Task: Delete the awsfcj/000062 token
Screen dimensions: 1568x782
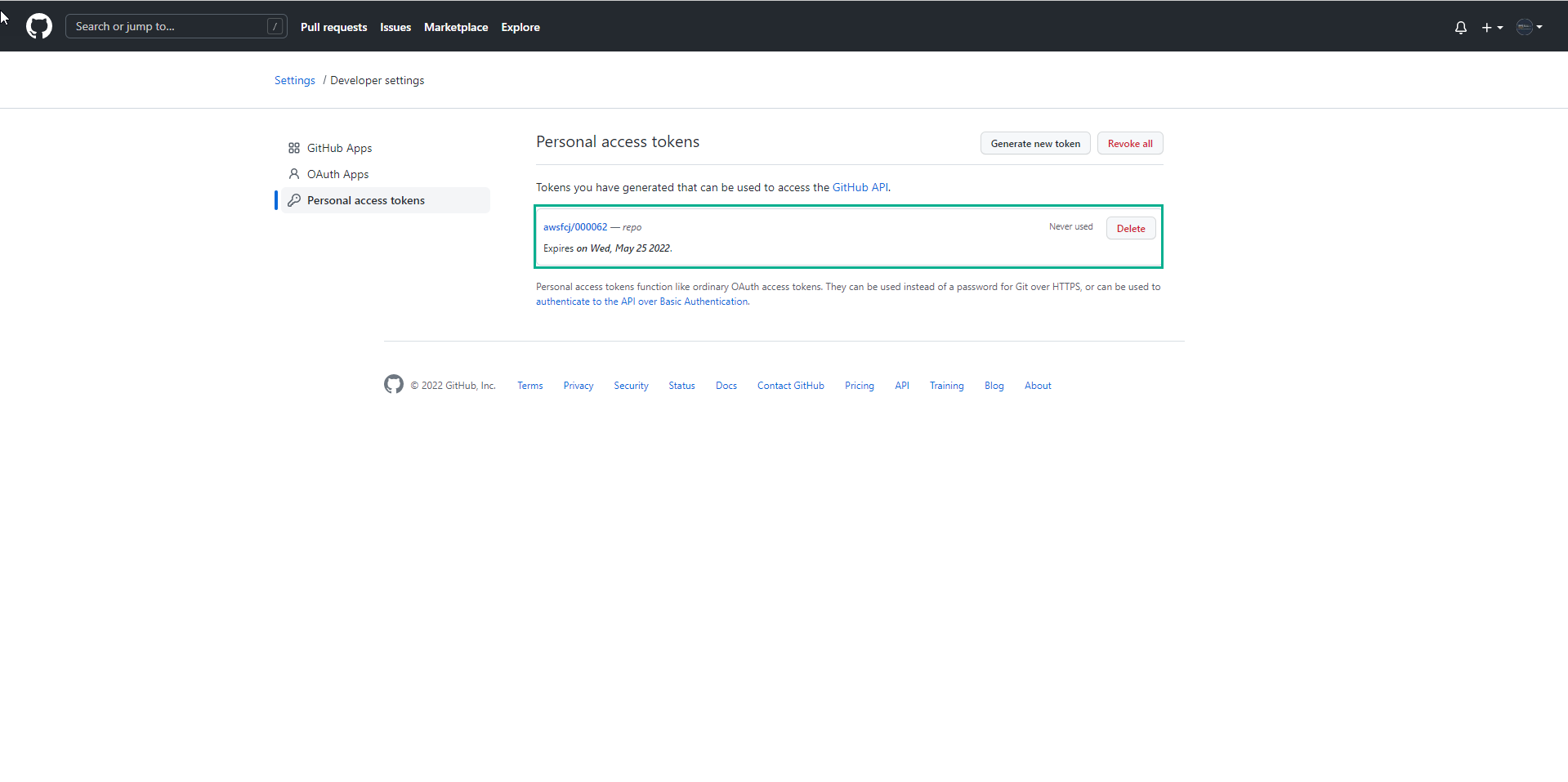Action: [x=1131, y=229]
